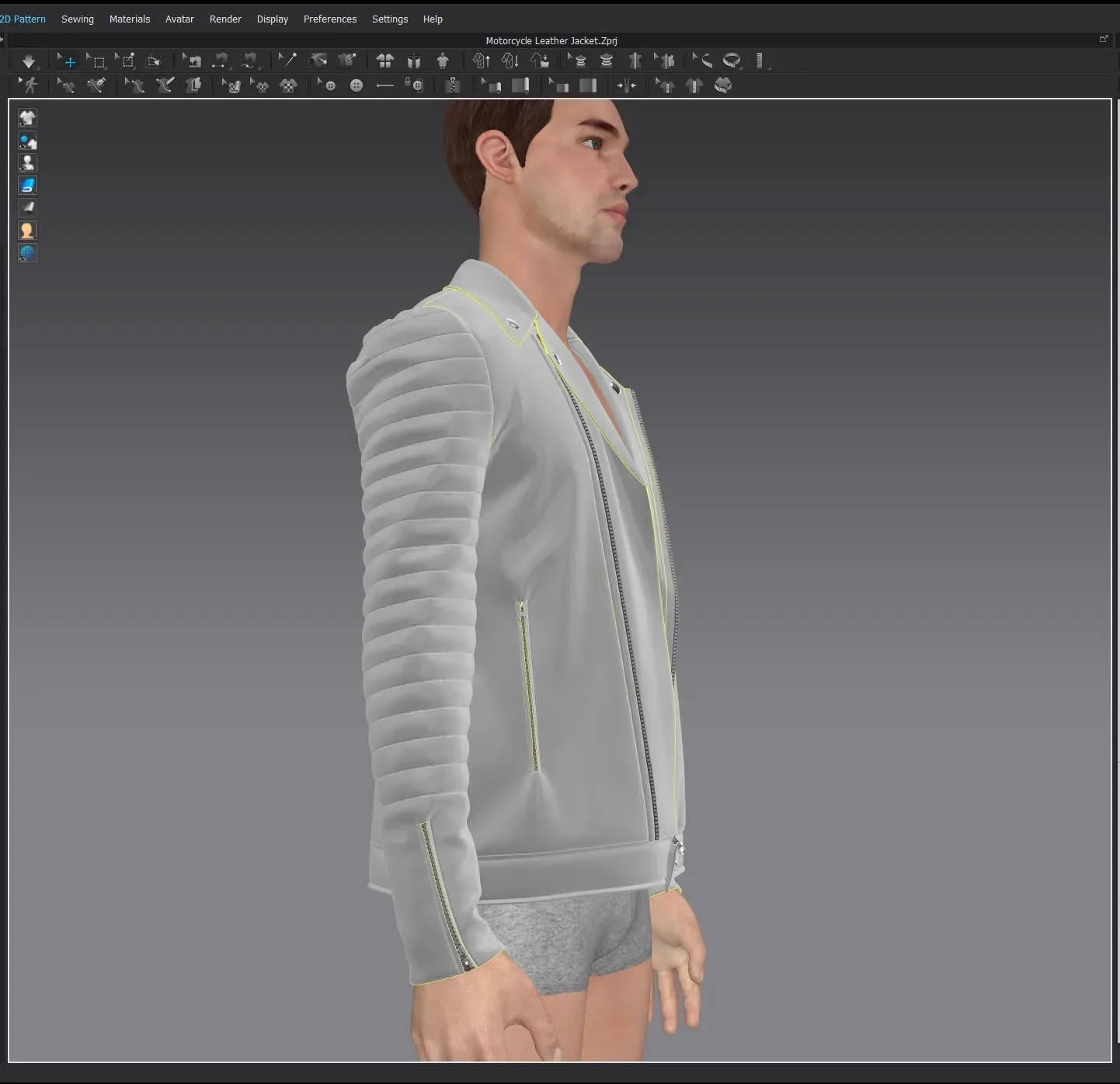Viewport: 1120px width, 1084px height.
Task: Select the Pin box selection tool
Action: pos(125,61)
